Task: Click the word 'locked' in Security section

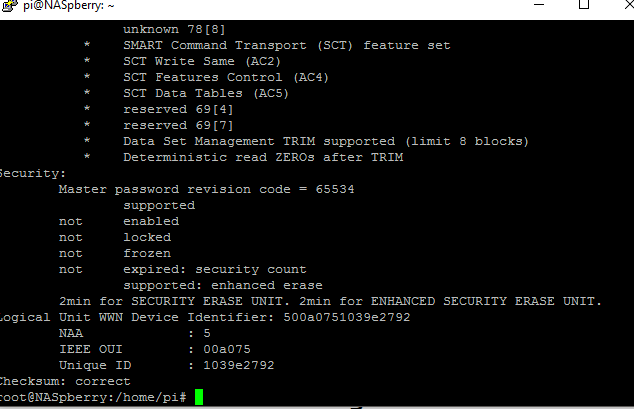Action: (147, 237)
